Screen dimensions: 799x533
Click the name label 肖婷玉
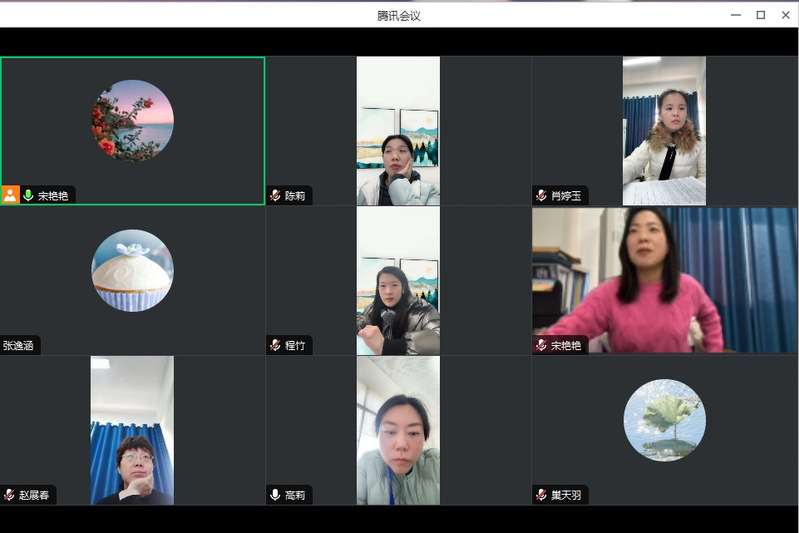coord(566,196)
